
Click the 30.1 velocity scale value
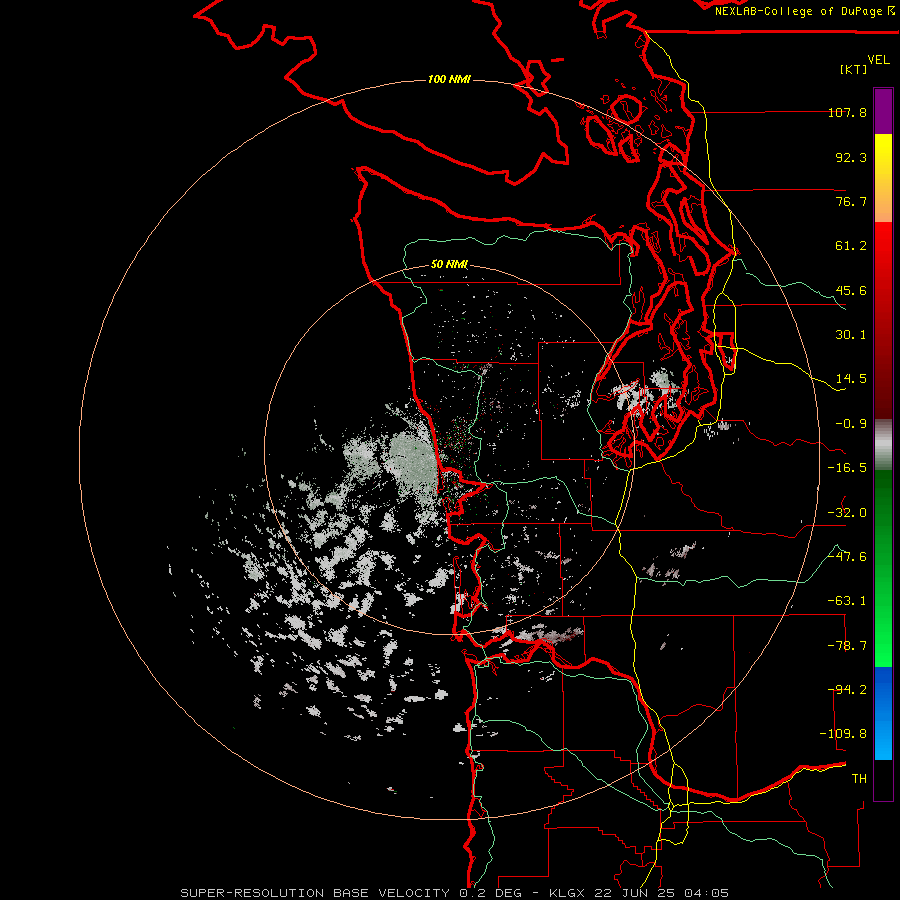click(851, 335)
